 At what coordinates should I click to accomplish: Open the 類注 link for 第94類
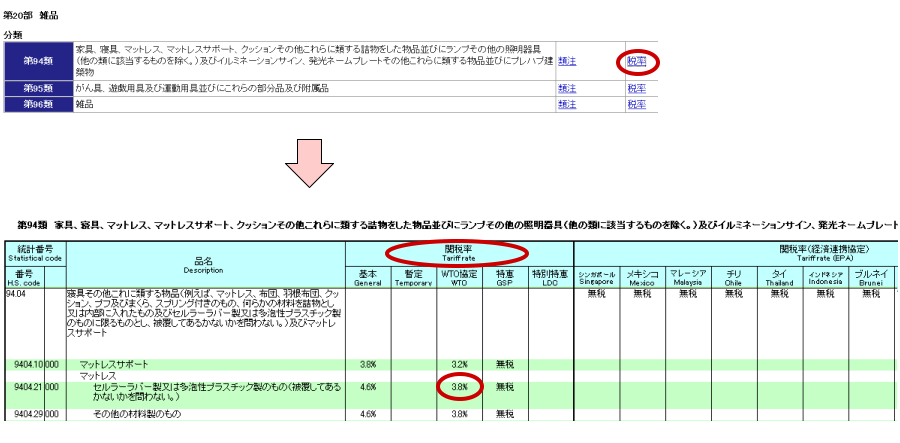(567, 61)
